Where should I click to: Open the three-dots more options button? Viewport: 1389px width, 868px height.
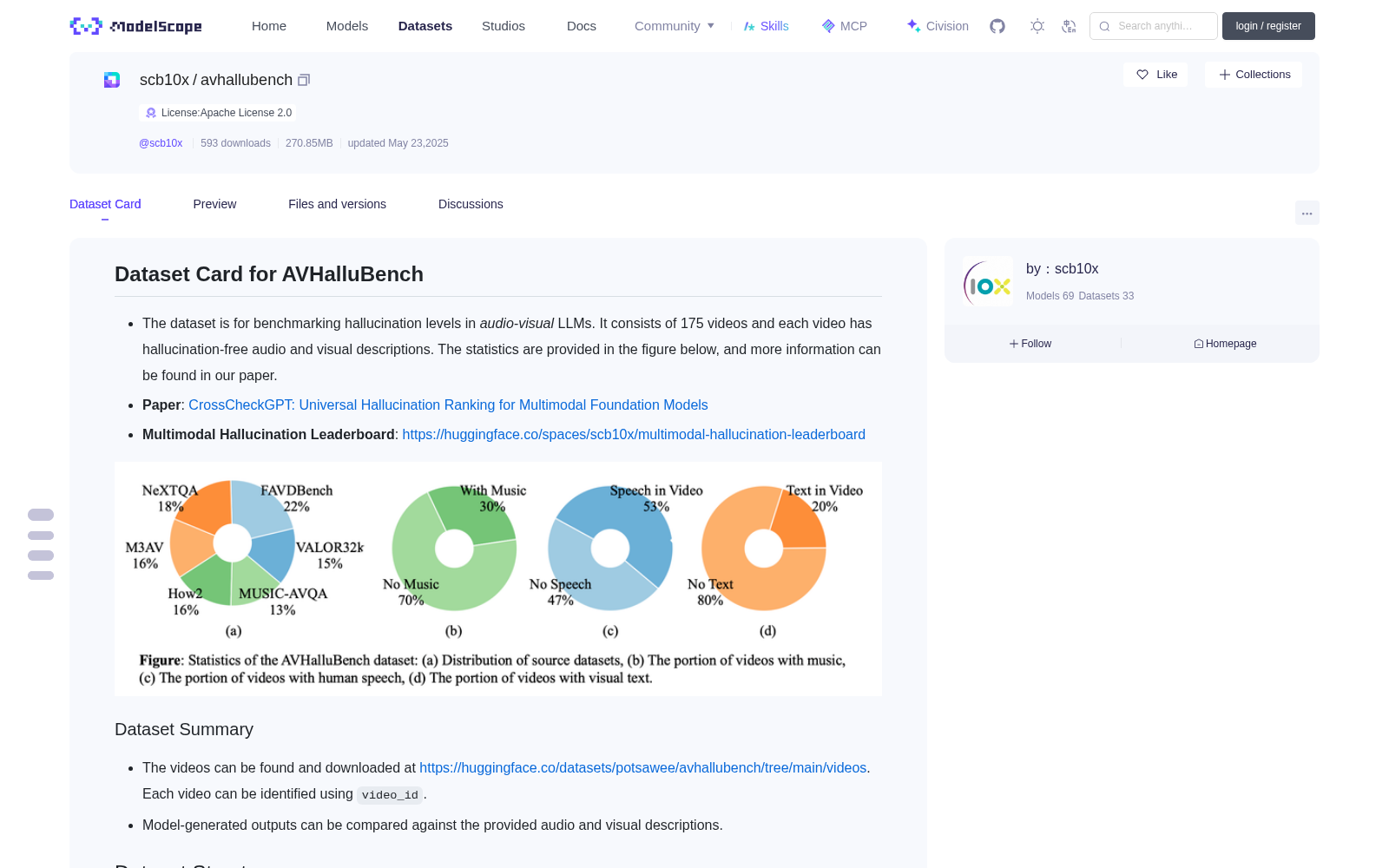[x=1307, y=213]
